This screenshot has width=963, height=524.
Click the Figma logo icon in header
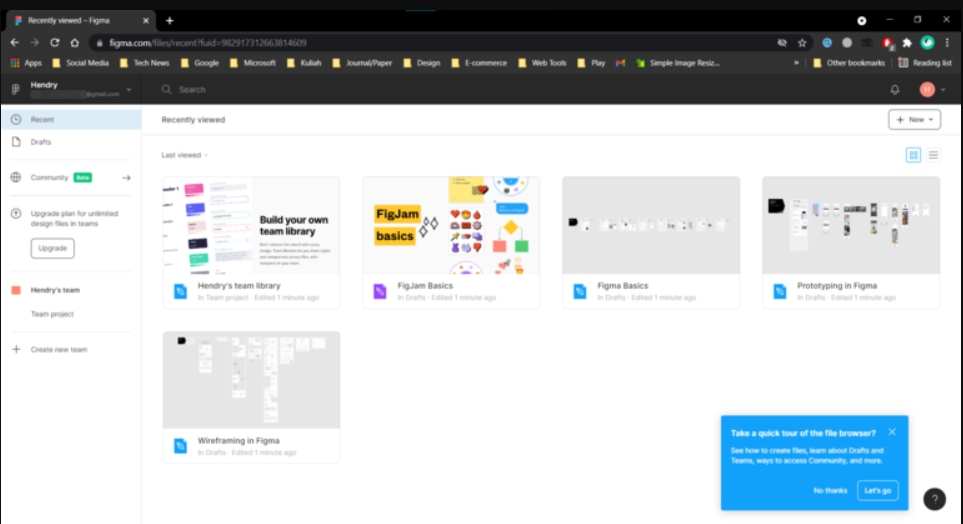coord(15,90)
